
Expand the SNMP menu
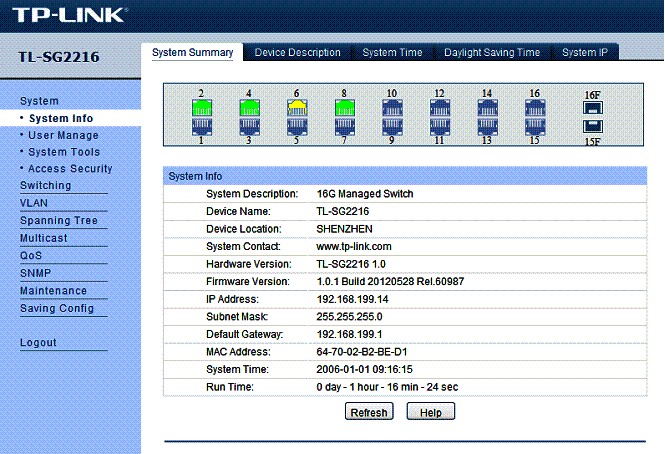pyautogui.click(x=36, y=273)
